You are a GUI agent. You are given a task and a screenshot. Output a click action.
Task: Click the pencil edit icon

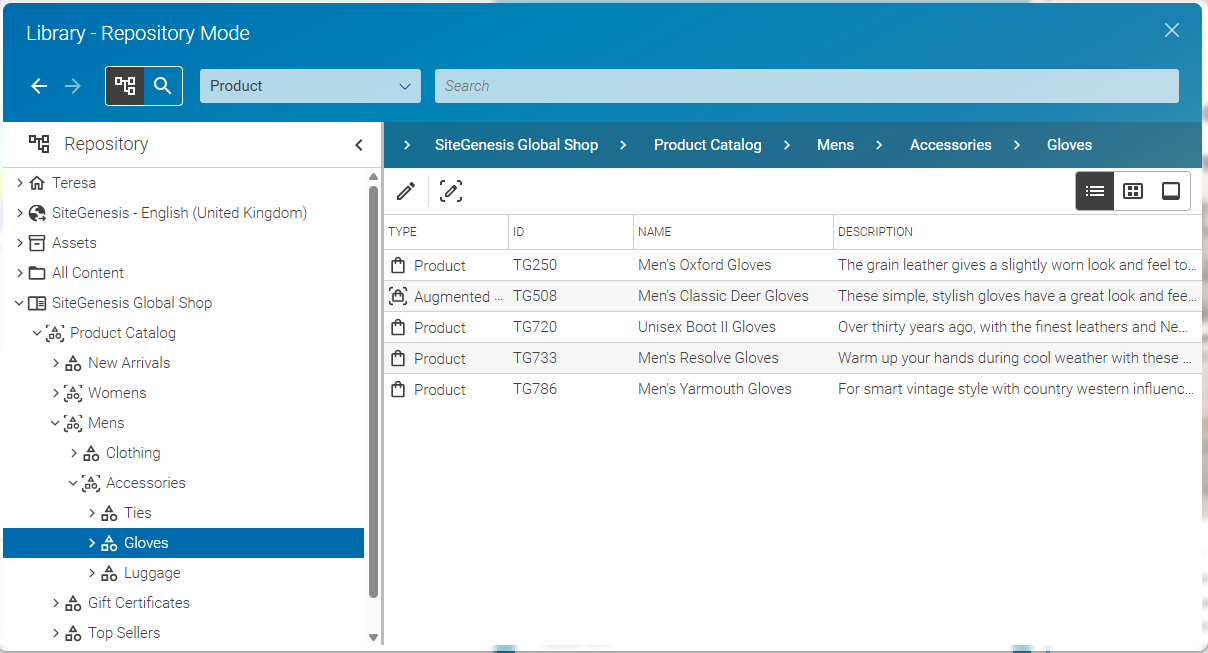[x=406, y=191]
